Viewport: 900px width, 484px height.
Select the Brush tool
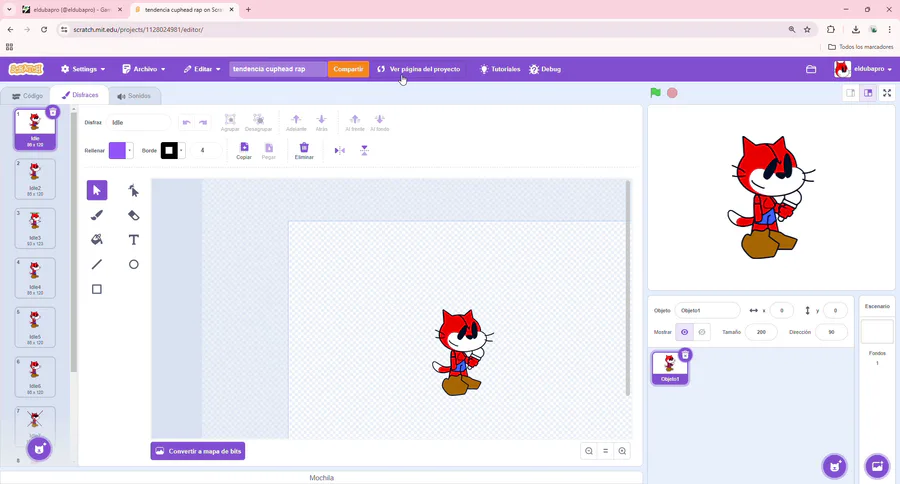(x=97, y=215)
